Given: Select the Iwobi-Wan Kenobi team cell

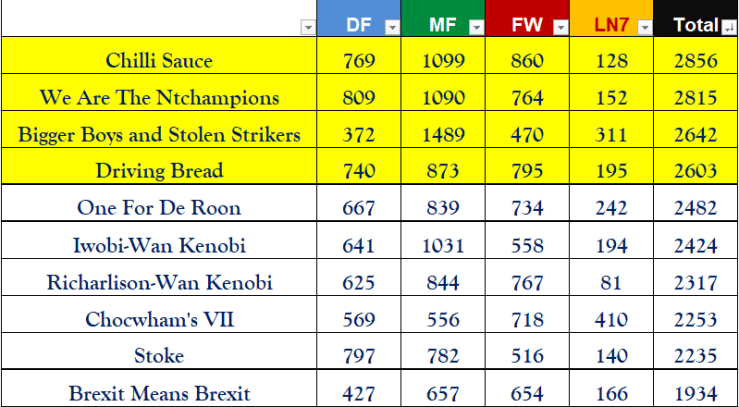Looking at the screenshot, I should (159, 245).
